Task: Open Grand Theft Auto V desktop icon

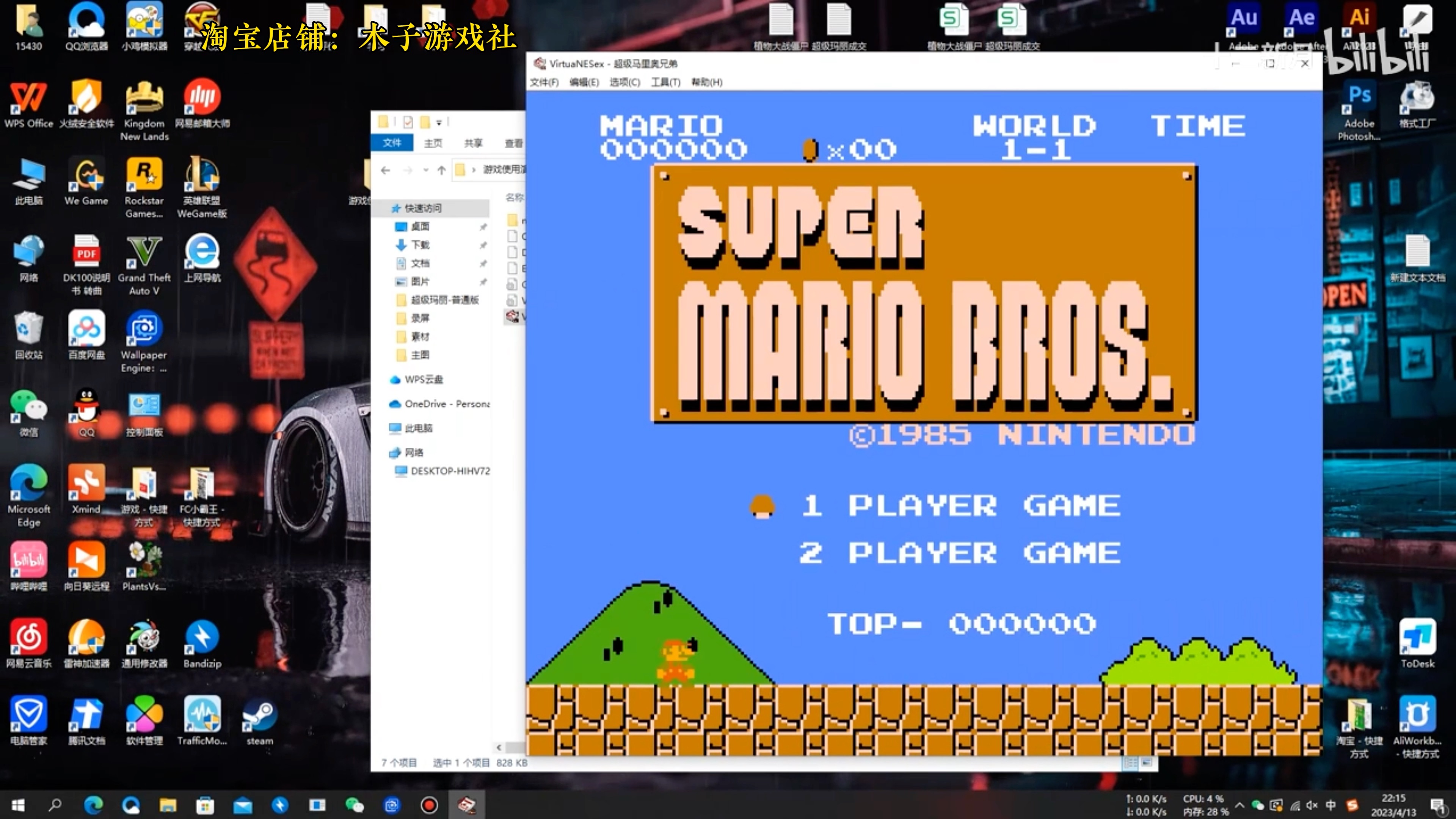Action: coord(144,265)
